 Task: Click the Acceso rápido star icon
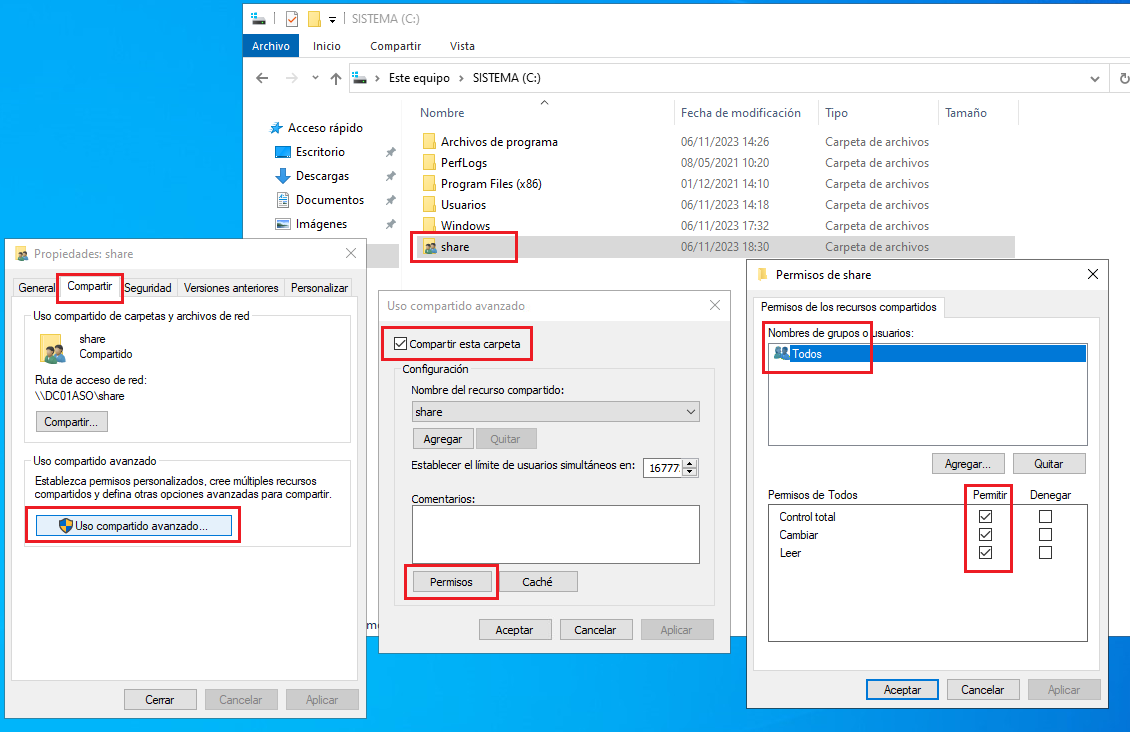(277, 127)
